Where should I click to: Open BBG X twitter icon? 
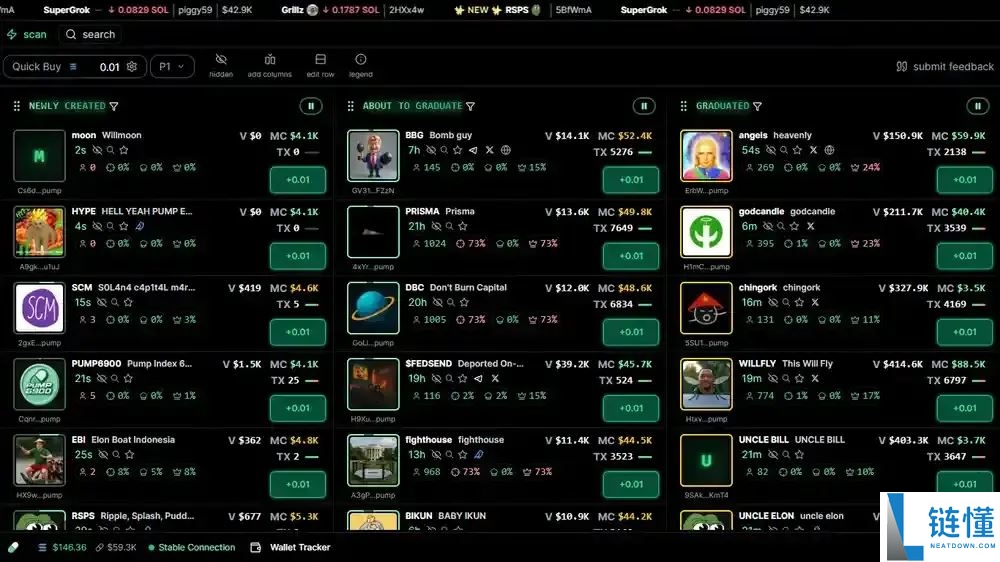[x=489, y=151]
